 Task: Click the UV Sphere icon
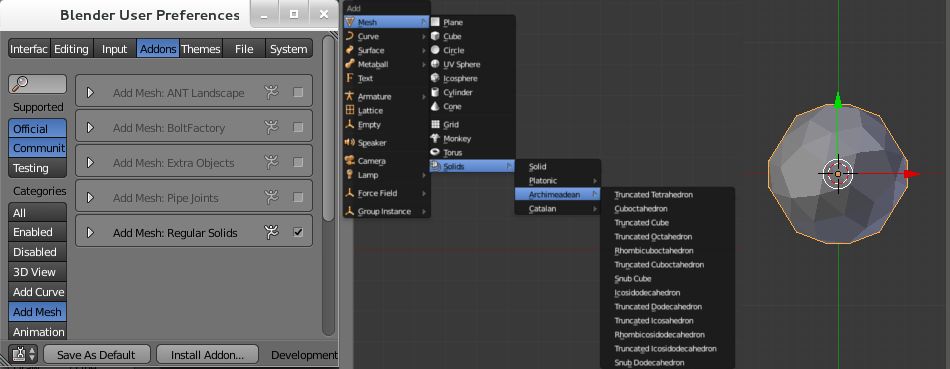[x=435, y=64]
